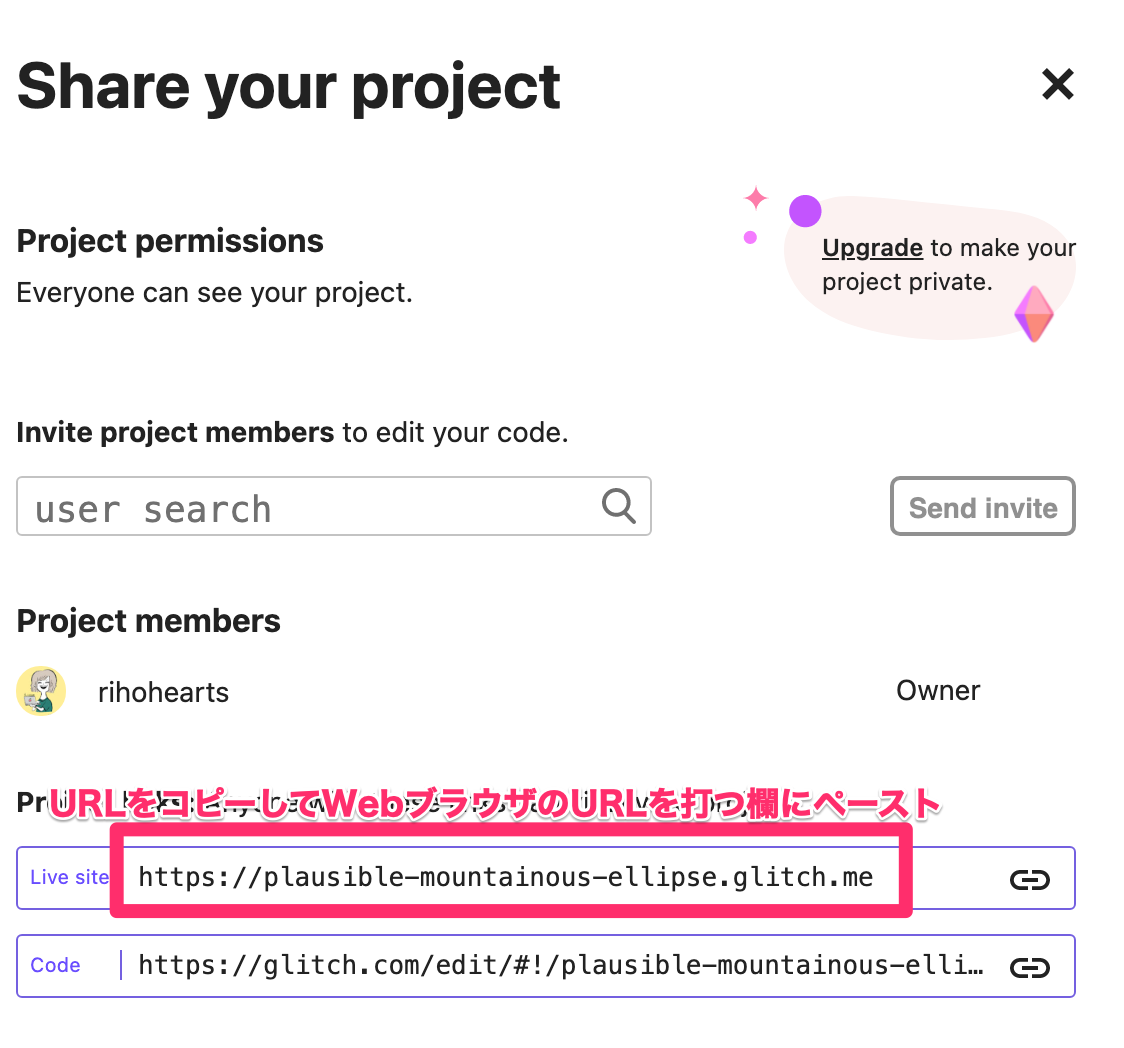Click the Code label

[55, 965]
